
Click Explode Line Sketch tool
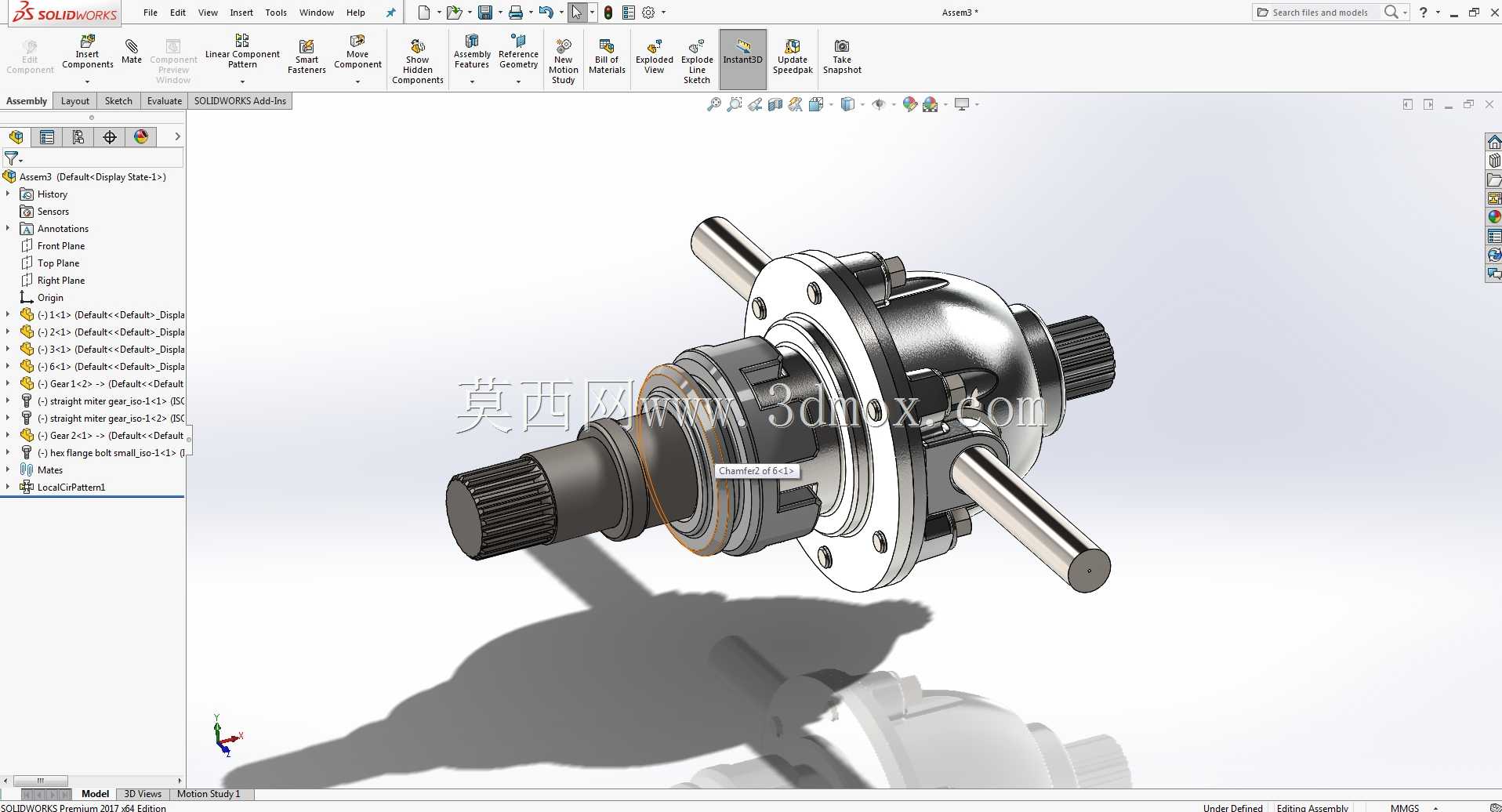click(697, 61)
